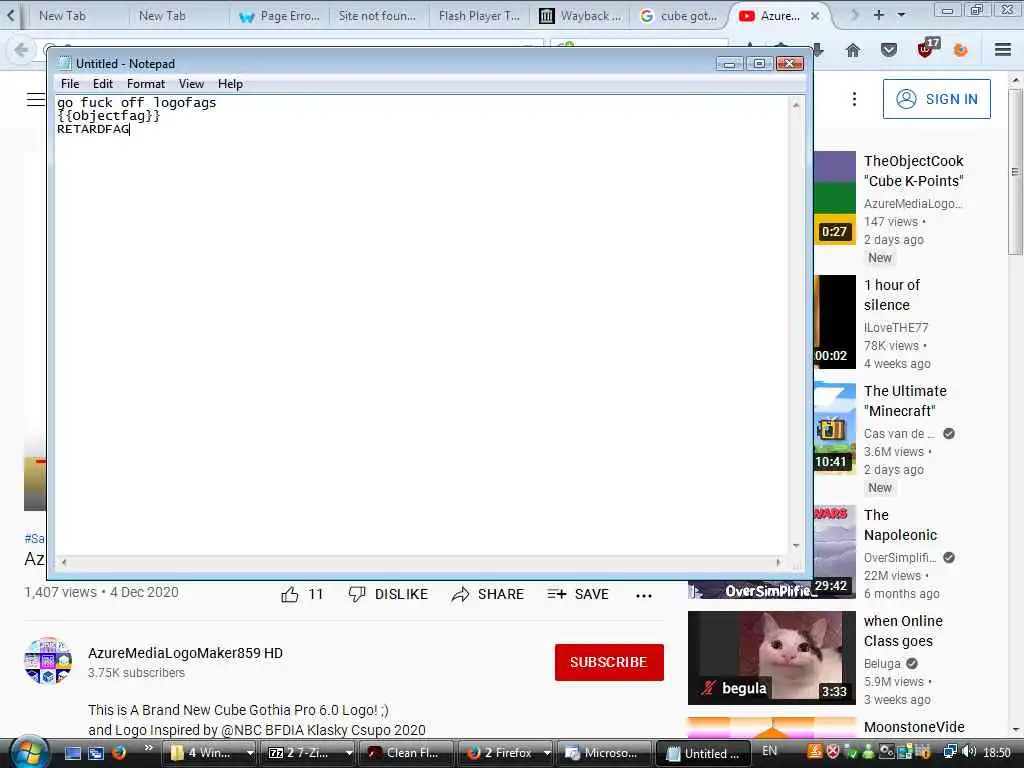The width and height of the screenshot is (1024, 768).
Task: Click the 18:50 system clock
Action: [997, 752]
